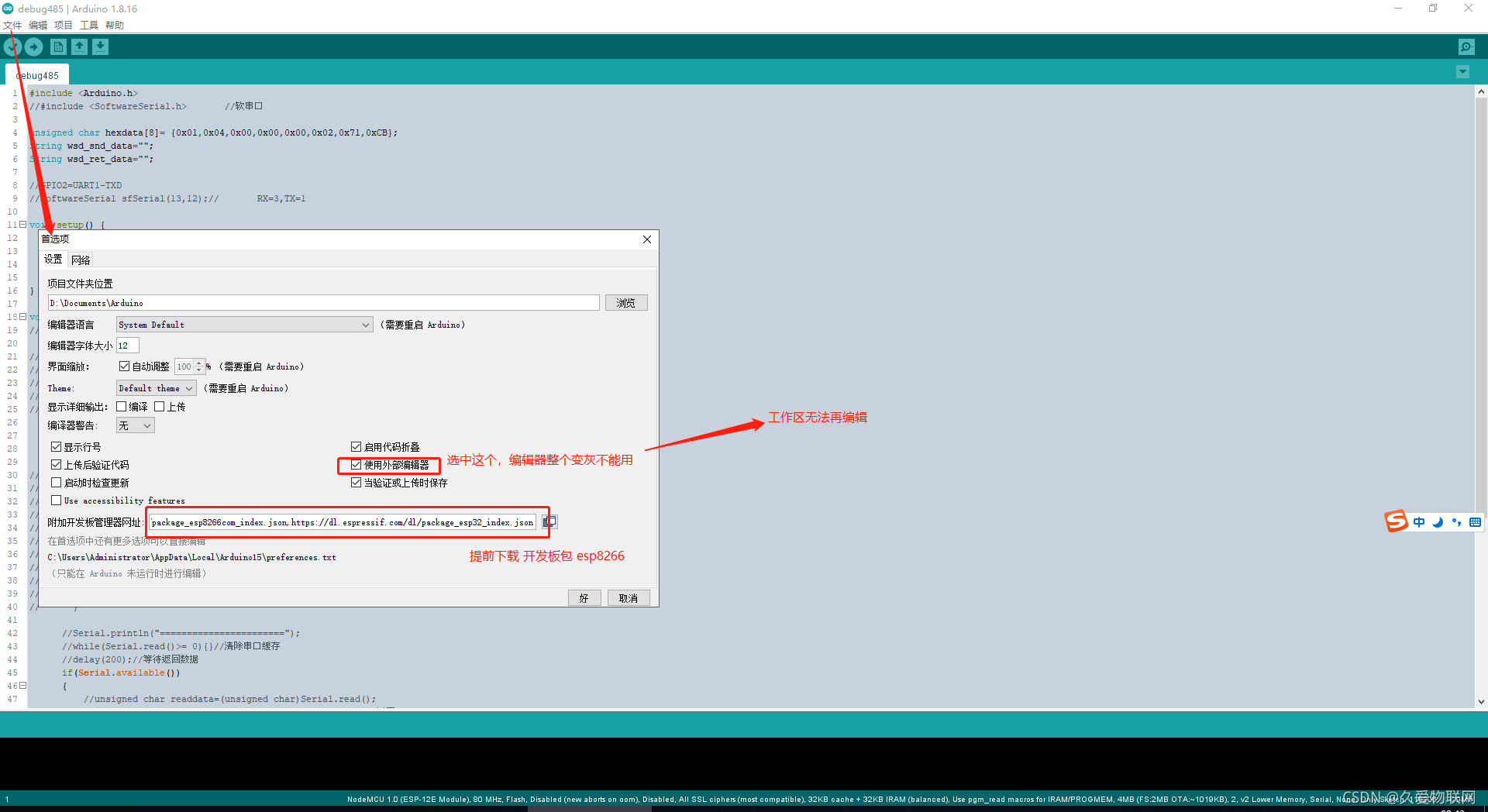The height and width of the screenshot is (812, 1488).
Task: Click the editor scrollbar down arrow
Action: click(x=1481, y=702)
